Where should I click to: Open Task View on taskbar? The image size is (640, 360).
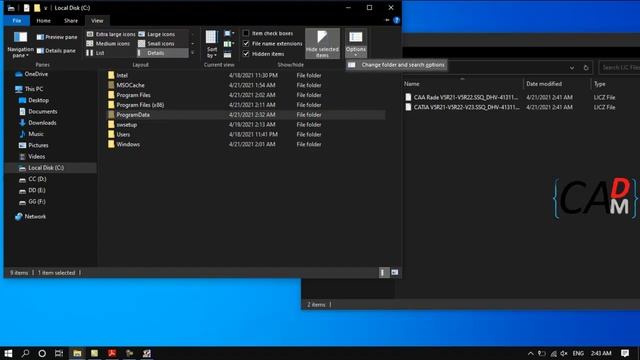point(59,353)
